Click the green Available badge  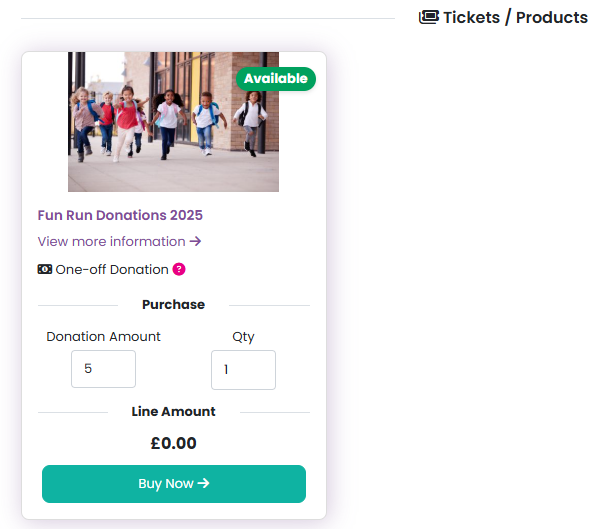(276, 79)
